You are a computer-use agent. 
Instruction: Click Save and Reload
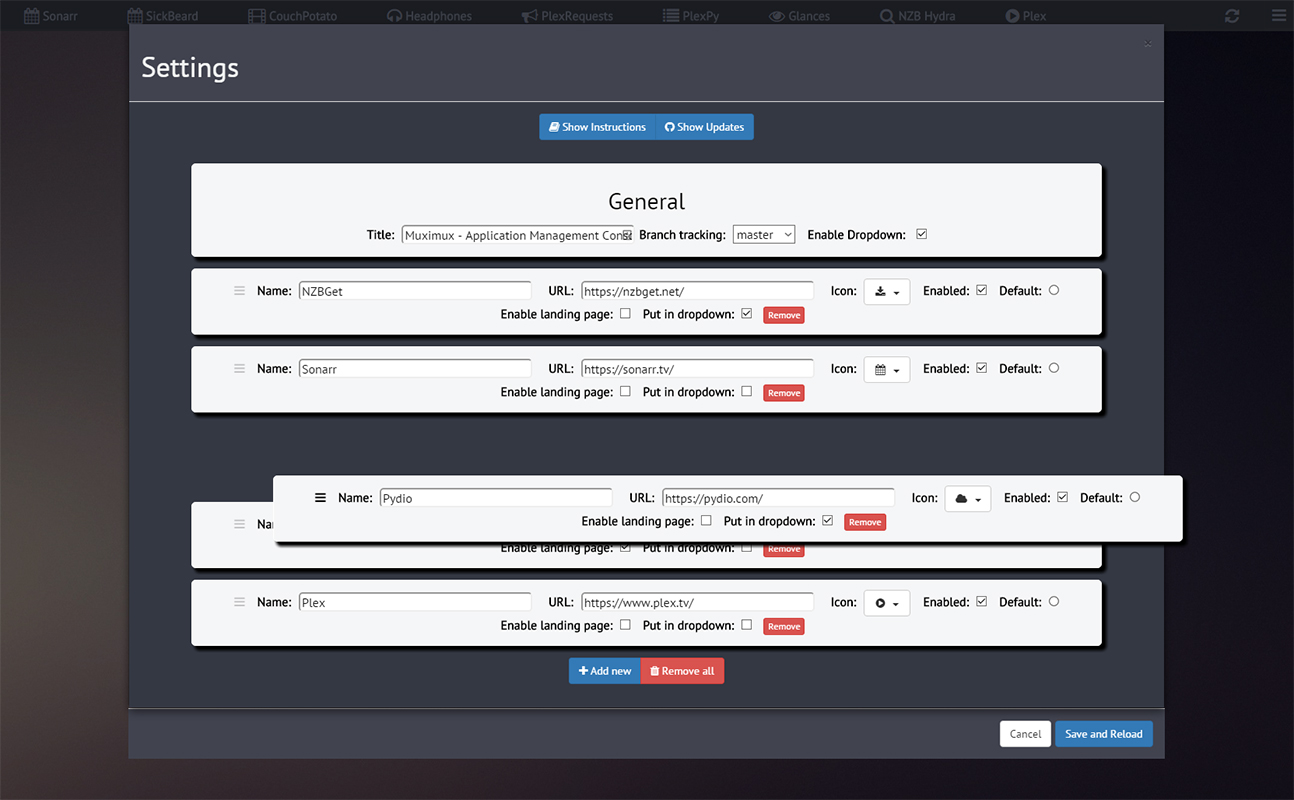click(1104, 734)
